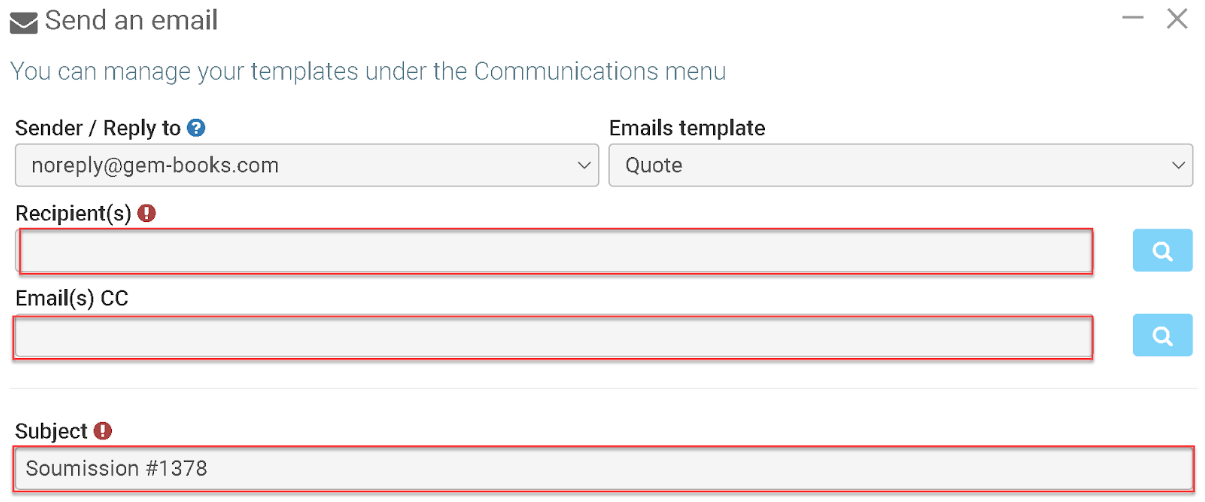1205x502 pixels.
Task: Click into the Subject field containing Soumission #1378
Action: pos(603,468)
